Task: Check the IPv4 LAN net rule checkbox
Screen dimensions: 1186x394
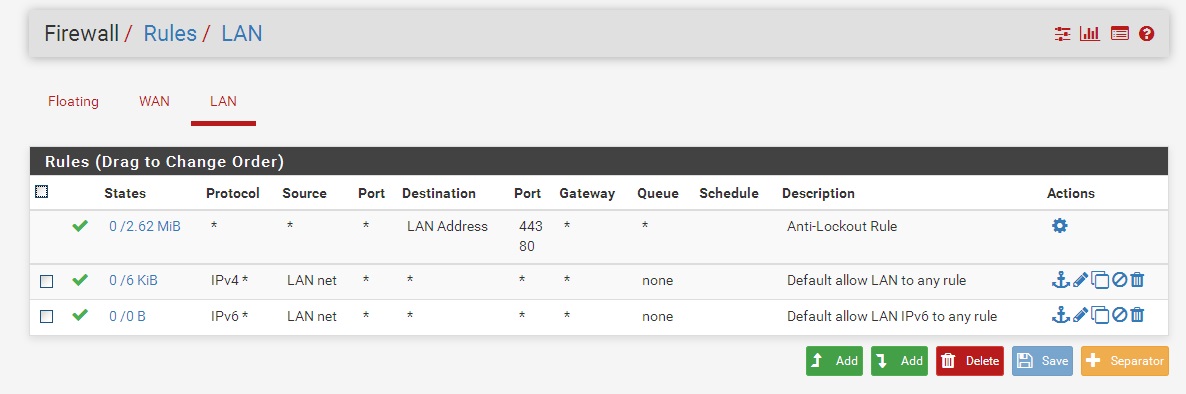Action: point(46,281)
